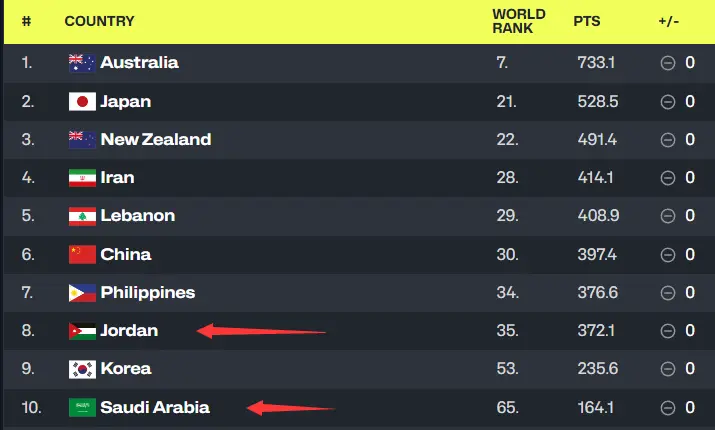Click the minus change icon for Australia
715x430 pixels.
[667, 63]
